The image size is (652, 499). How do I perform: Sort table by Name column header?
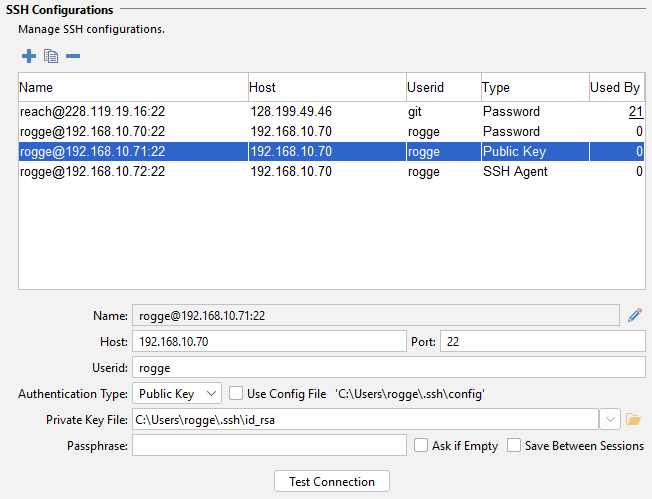point(132,88)
